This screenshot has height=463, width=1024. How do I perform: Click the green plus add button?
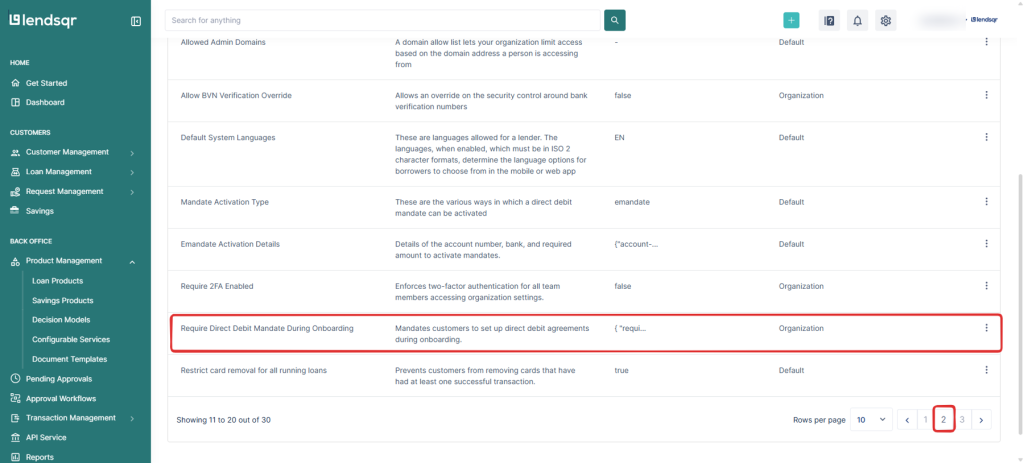(x=791, y=20)
